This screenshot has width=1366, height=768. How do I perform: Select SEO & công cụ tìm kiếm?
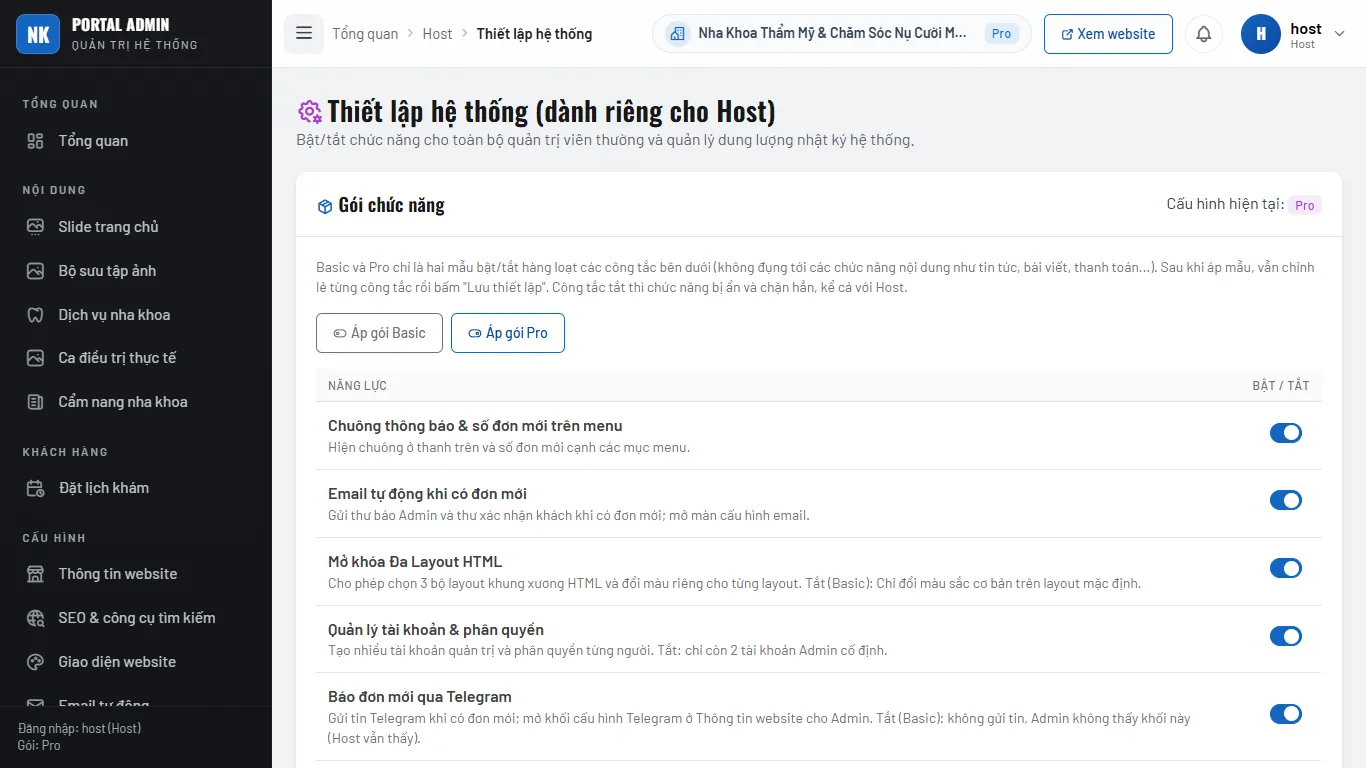click(x=136, y=618)
